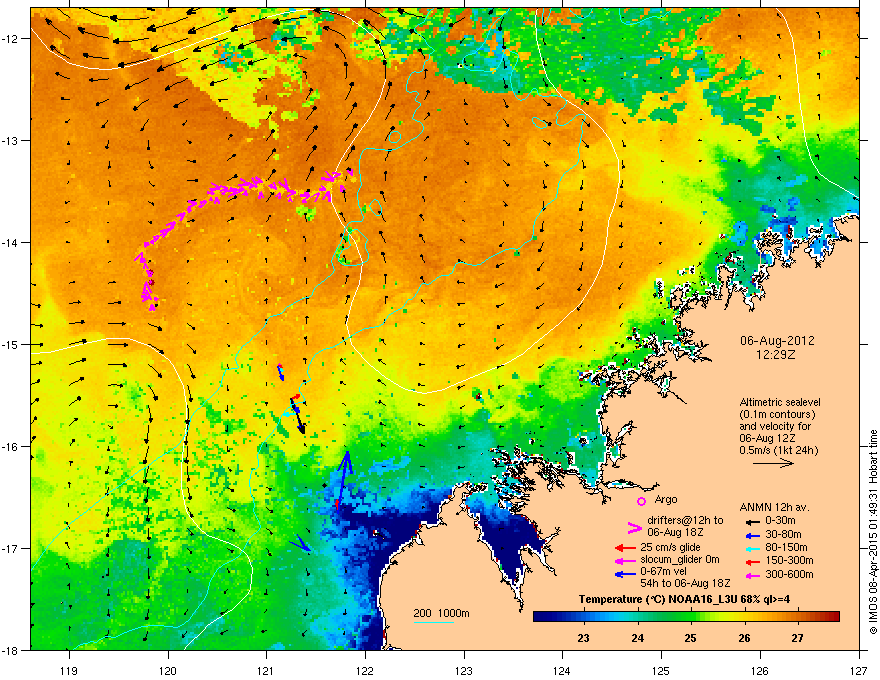Click the magenta Argo circle legend symbol
This screenshot has width=880, height=680.
pyautogui.click(x=641, y=501)
